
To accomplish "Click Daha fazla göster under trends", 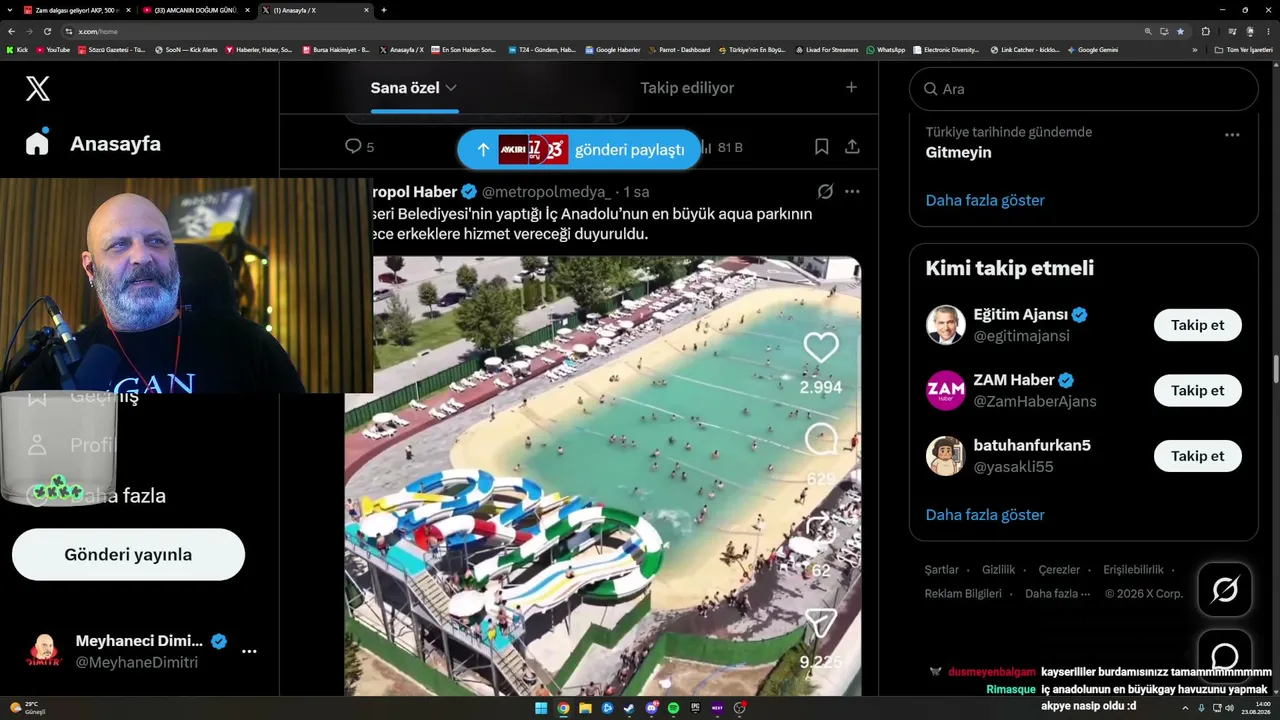I will tap(985, 200).
